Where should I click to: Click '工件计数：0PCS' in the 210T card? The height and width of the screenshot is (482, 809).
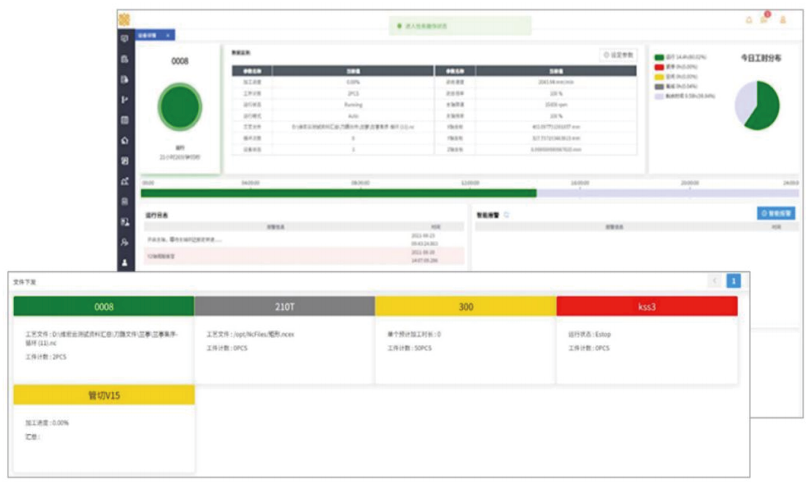pyautogui.click(x=227, y=348)
